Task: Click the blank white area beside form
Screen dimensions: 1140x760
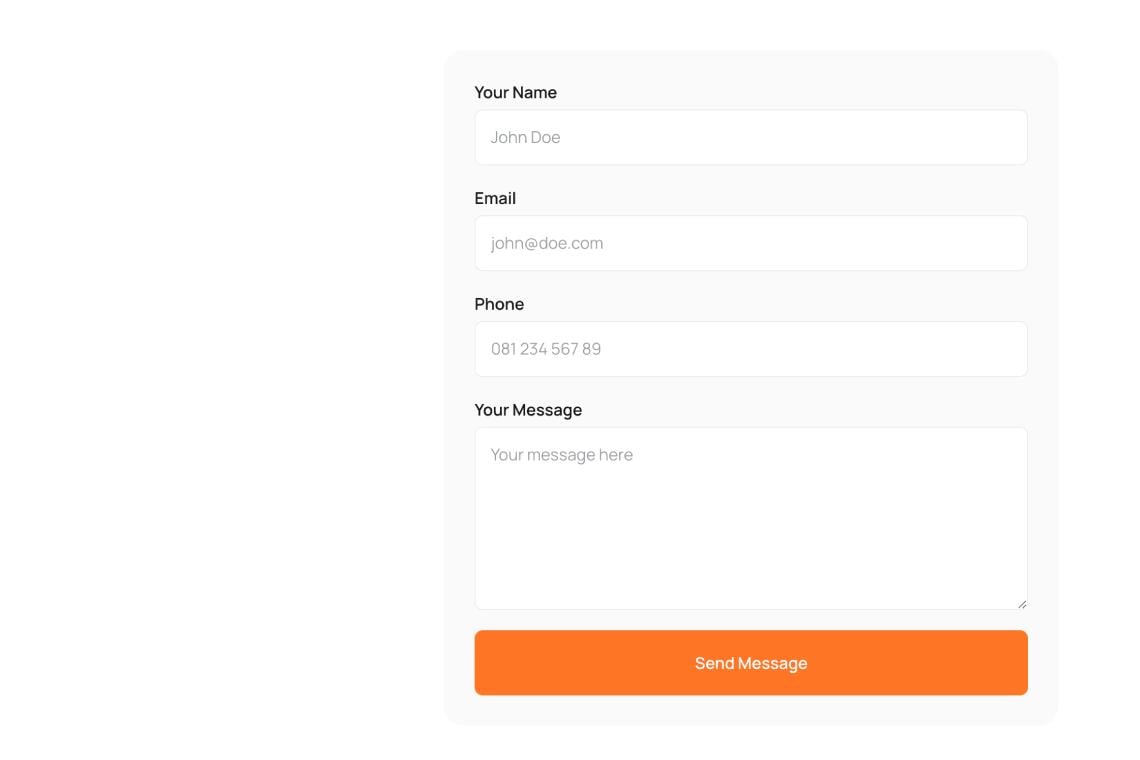Action: click(218, 378)
